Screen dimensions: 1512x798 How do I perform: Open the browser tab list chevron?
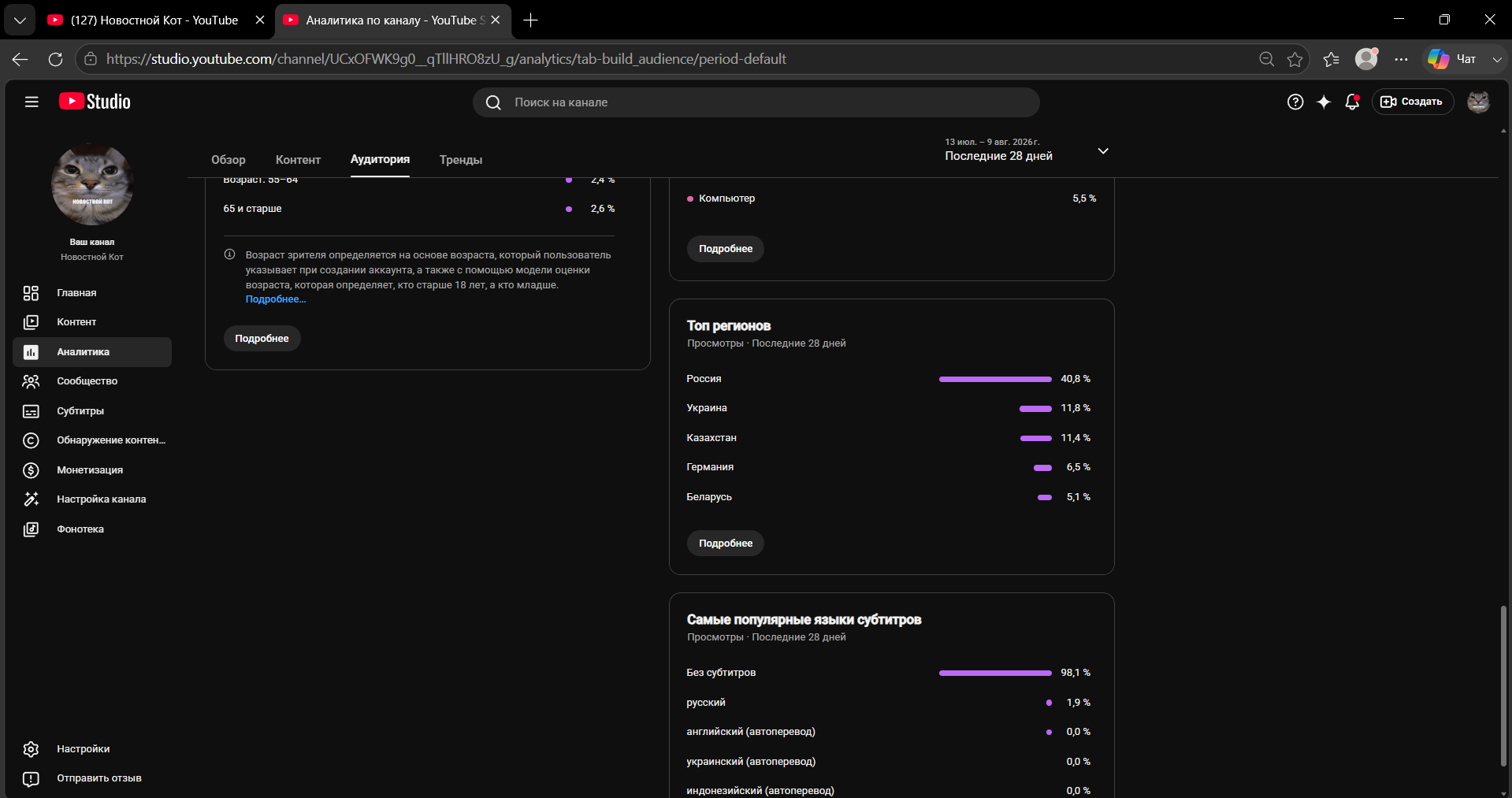point(20,20)
